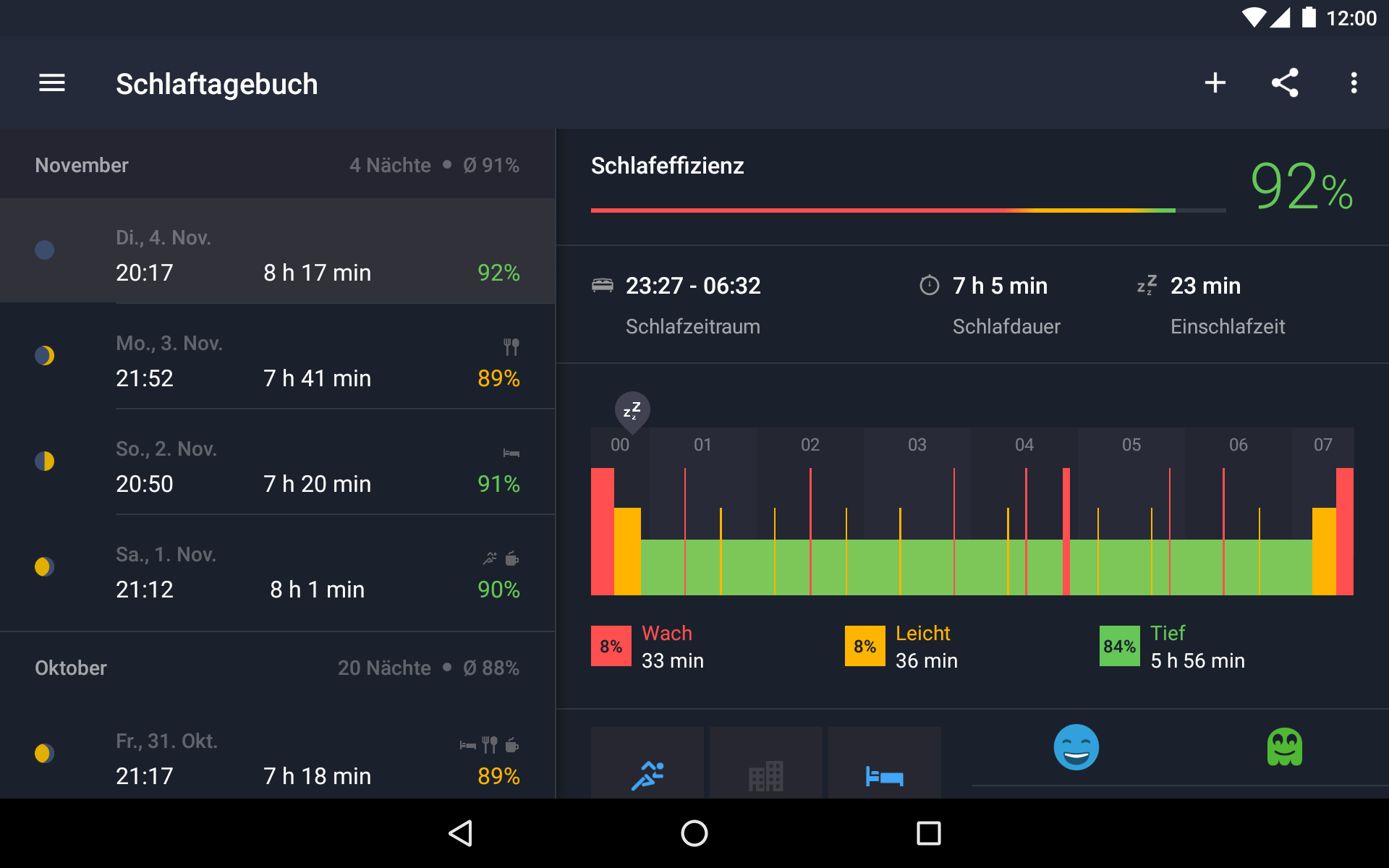This screenshot has height=868, width=1389.
Task: Tap the 4 Nächte Ø 91% summary
Action: pos(435,165)
